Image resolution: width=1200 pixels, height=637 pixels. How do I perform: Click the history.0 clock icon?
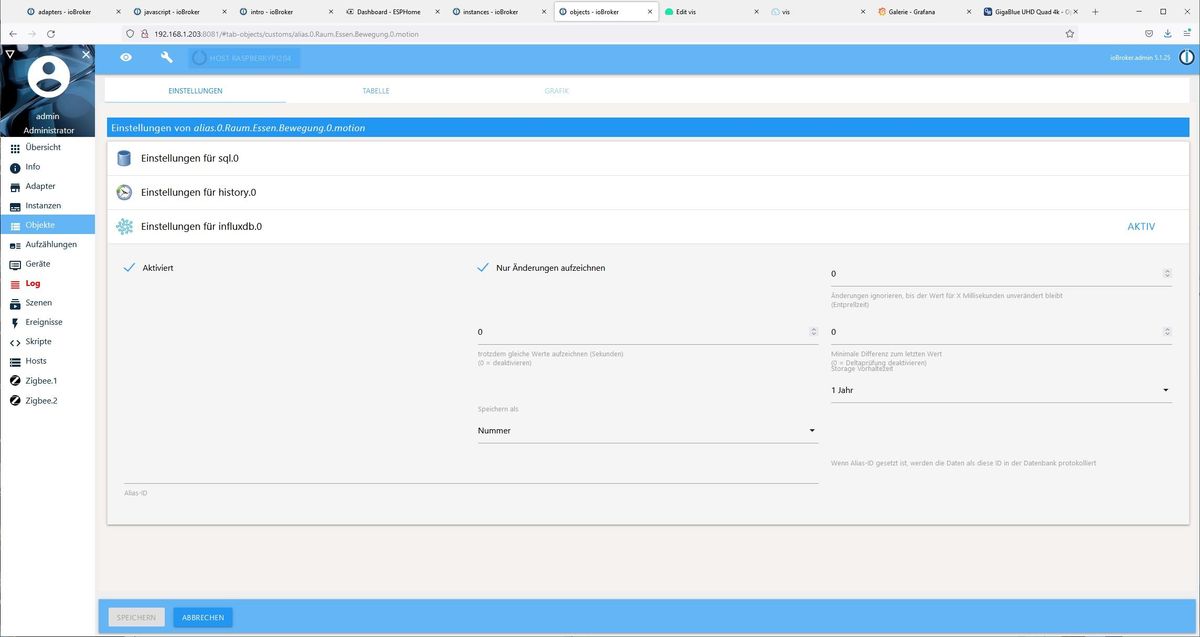tap(124, 192)
